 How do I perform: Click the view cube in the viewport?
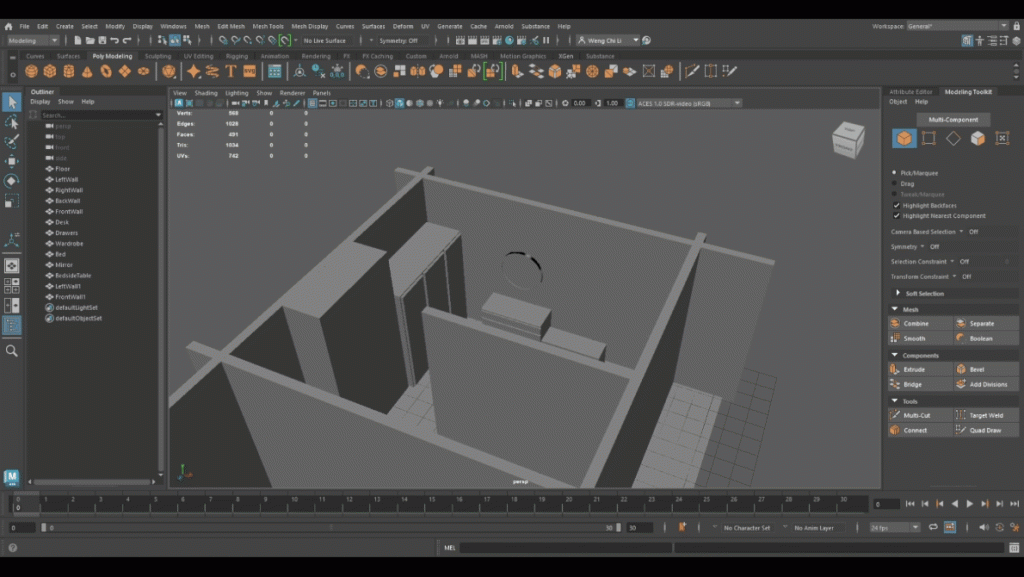pos(848,140)
